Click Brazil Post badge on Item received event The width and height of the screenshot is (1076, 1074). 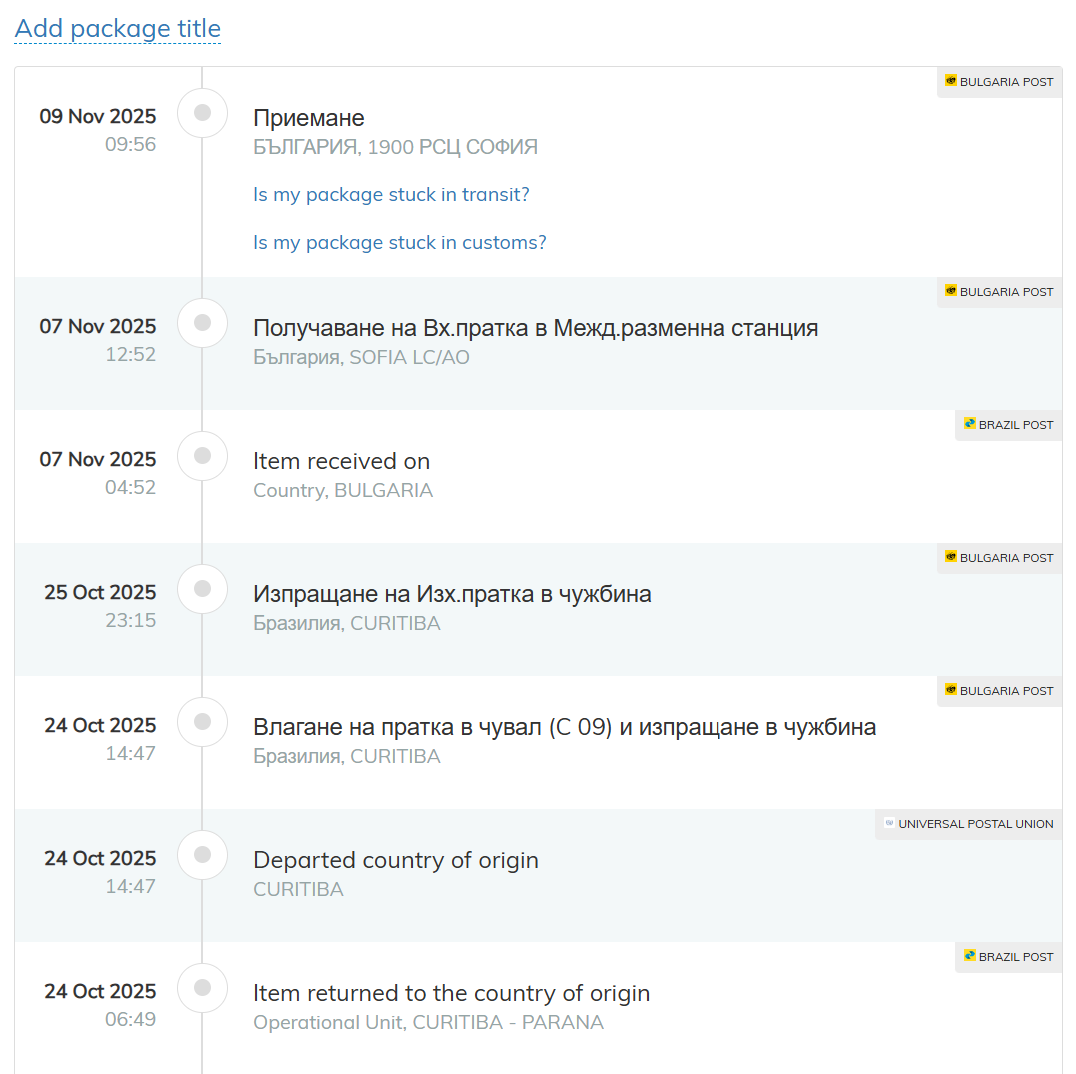(x=1008, y=425)
